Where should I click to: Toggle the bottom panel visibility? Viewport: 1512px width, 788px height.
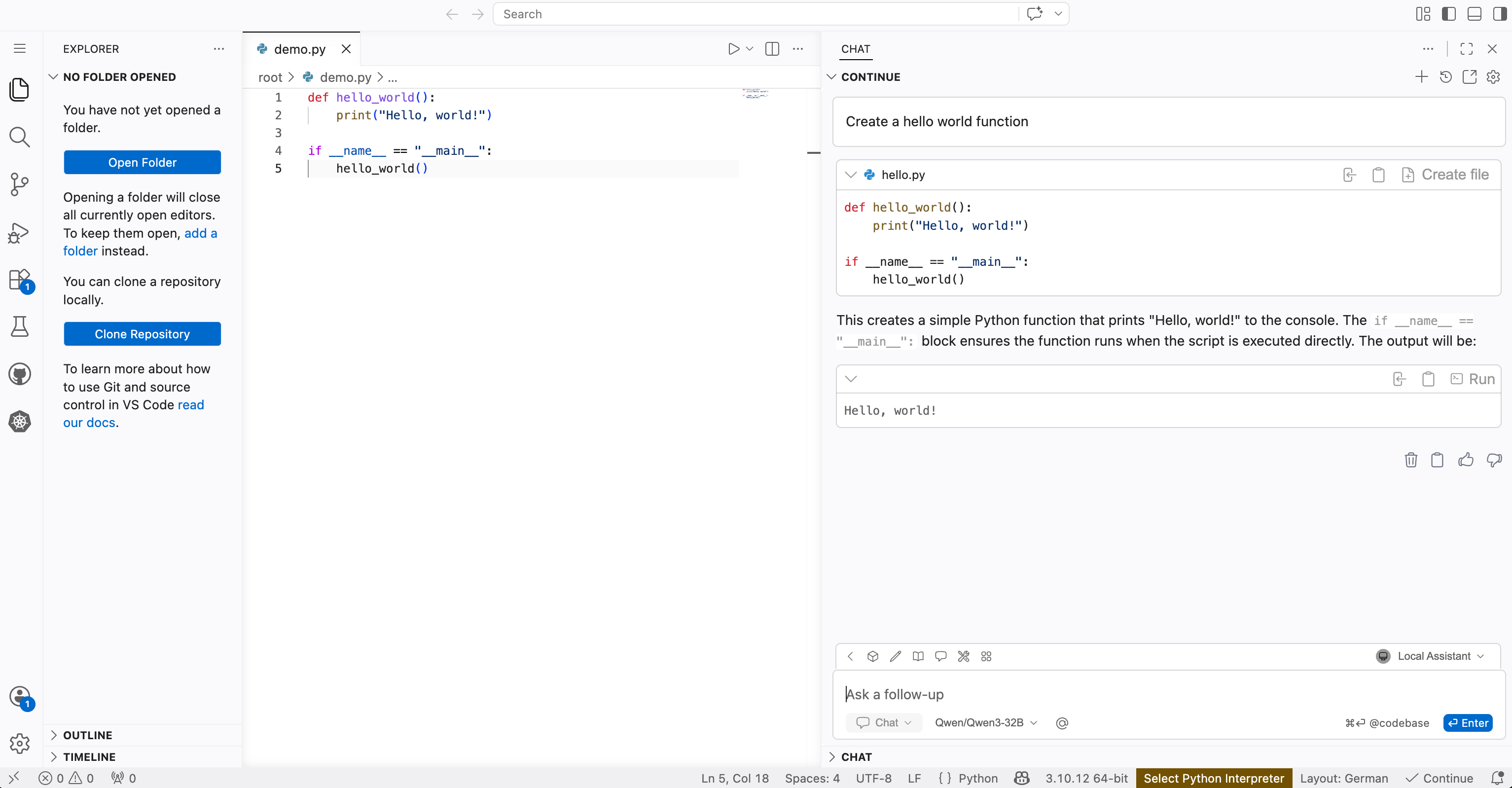[x=1475, y=14]
